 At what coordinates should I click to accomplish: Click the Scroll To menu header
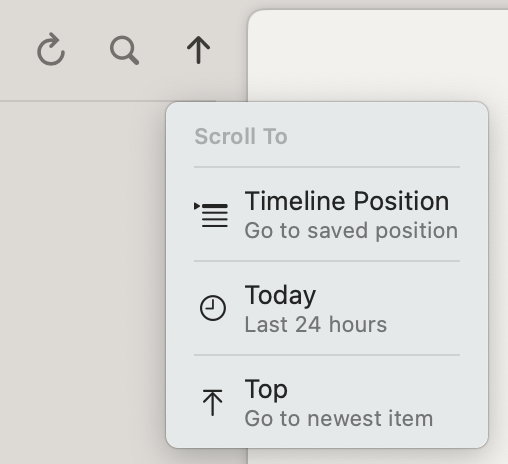coord(241,136)
